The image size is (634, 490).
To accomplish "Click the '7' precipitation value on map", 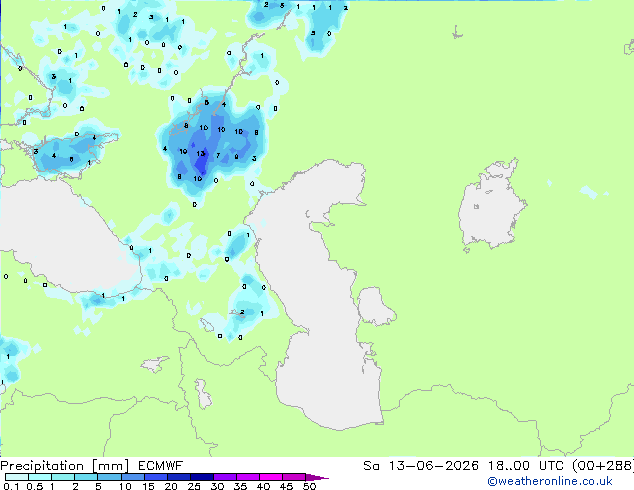I will pyautogui.click(x=218, y=155).
